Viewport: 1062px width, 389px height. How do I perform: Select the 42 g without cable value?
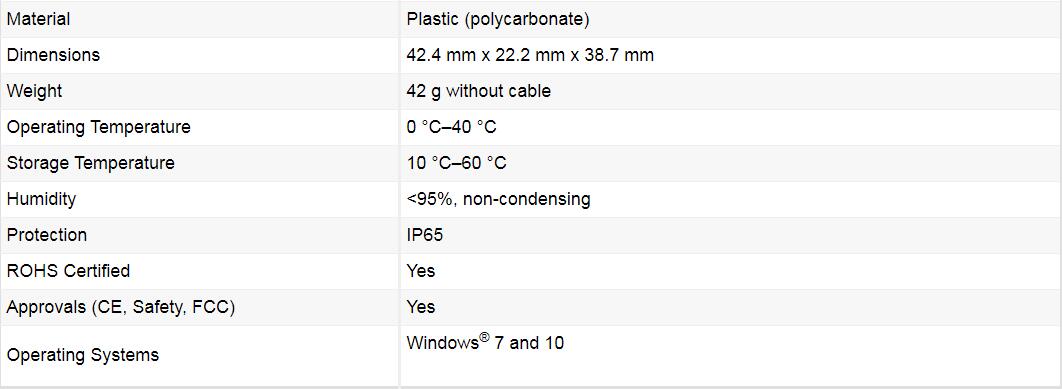pyautogui.click(x=479, y=91)
